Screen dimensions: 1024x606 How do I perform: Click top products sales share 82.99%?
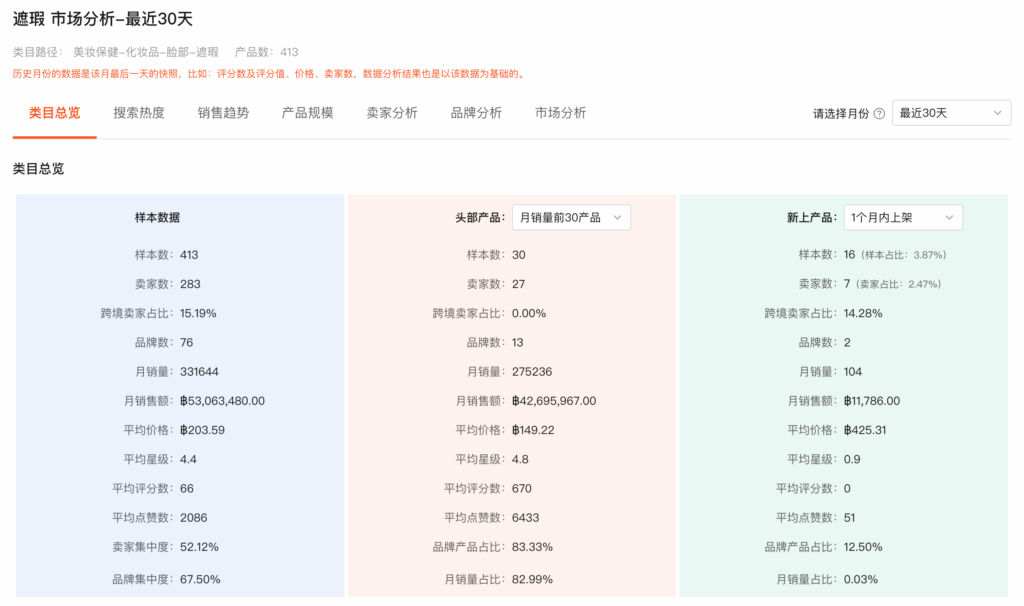532,579
